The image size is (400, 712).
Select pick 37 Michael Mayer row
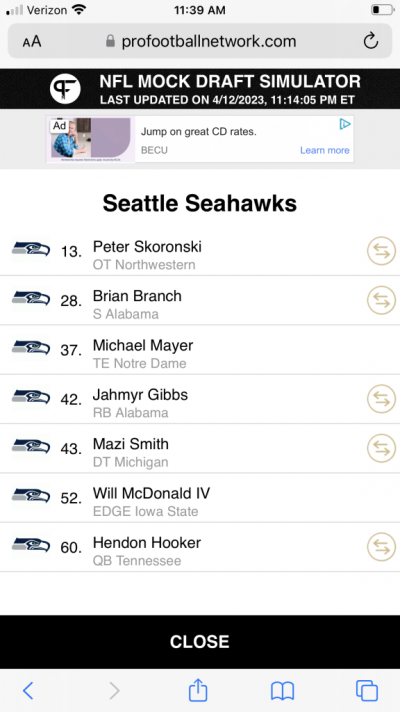click(x=200, y=350)
